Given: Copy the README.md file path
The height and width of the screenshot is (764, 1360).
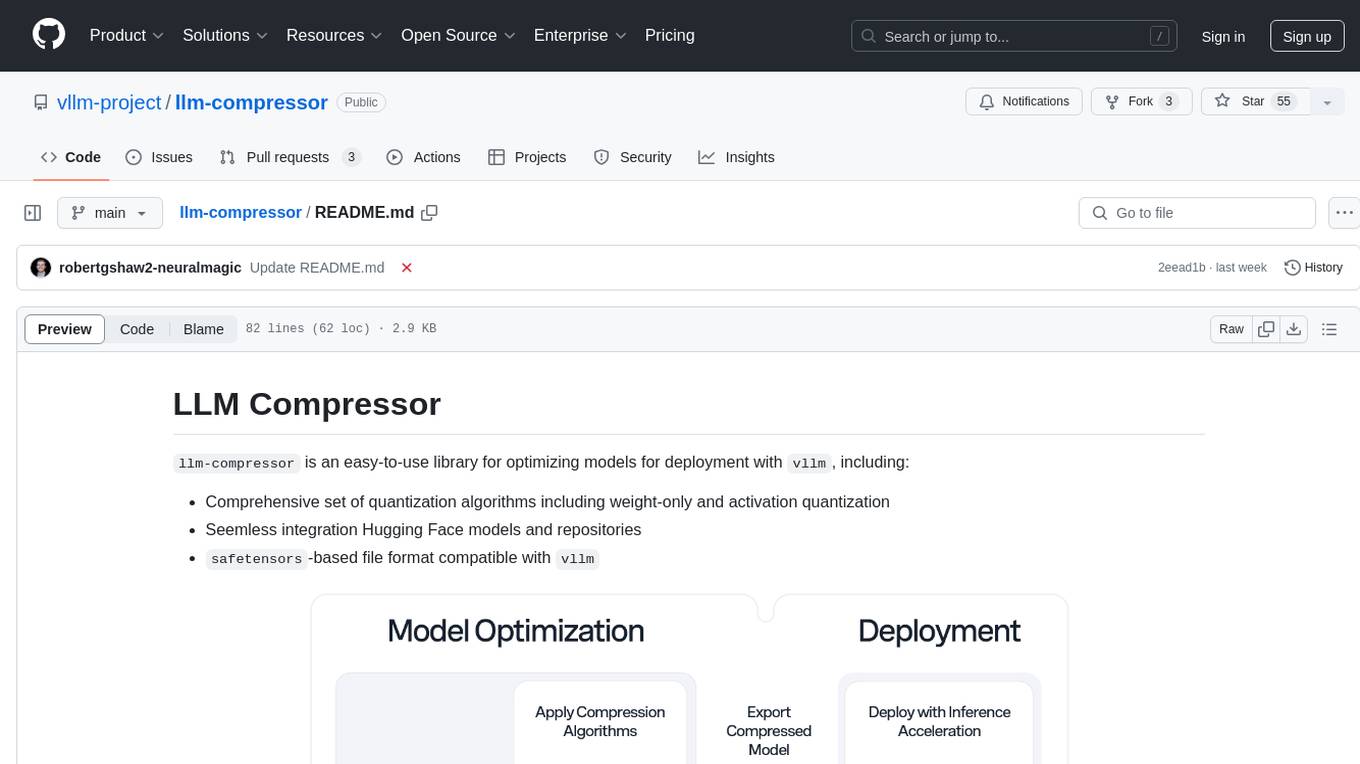Looking at the screenshot, I should point(430,213).
